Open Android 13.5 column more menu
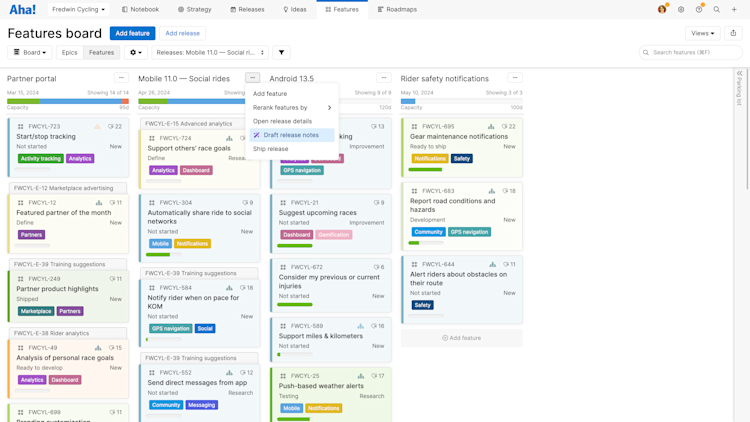This screenshot has width=750, height=422. tap(384, 78)
